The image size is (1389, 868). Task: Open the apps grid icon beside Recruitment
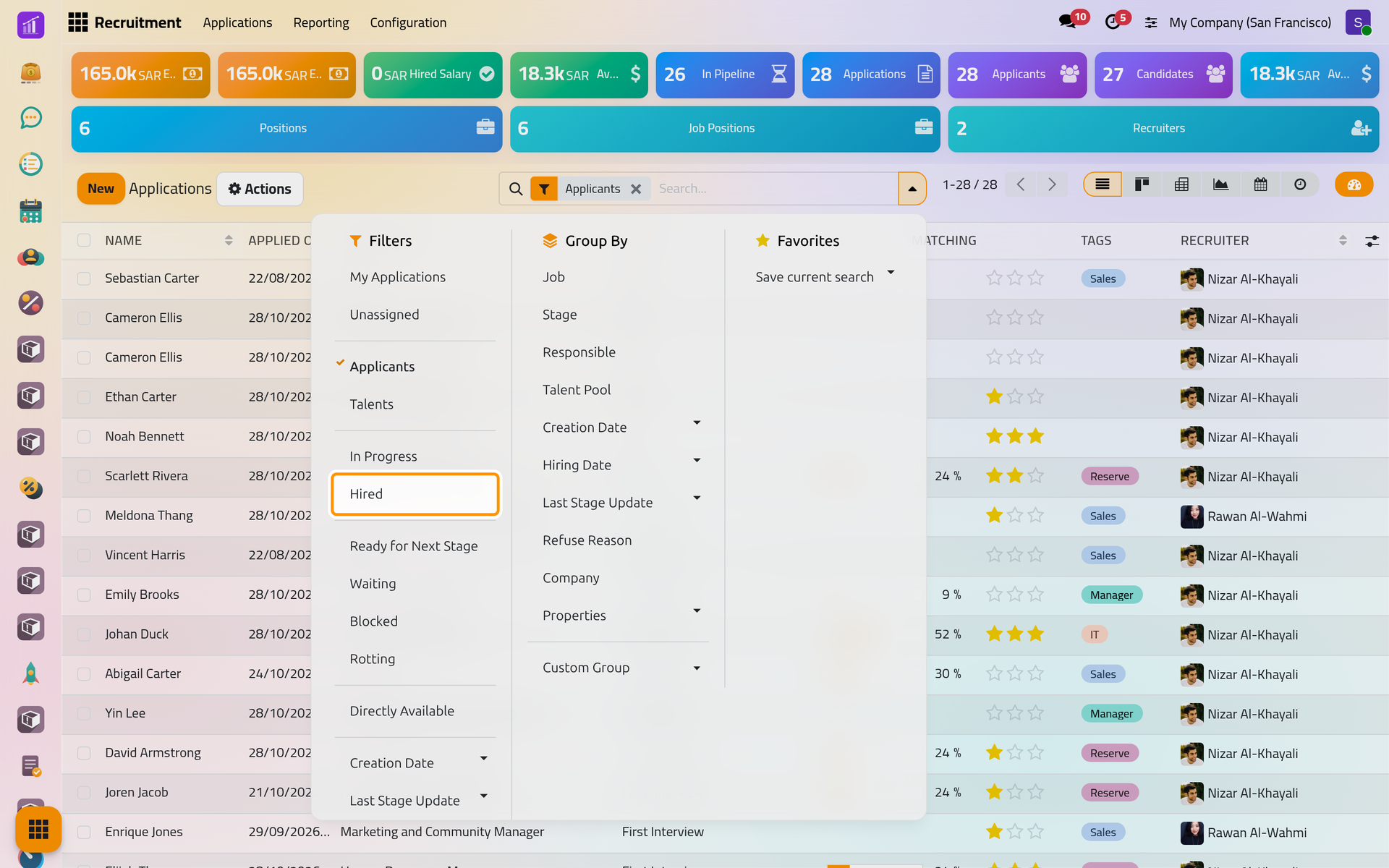(77, 22)
